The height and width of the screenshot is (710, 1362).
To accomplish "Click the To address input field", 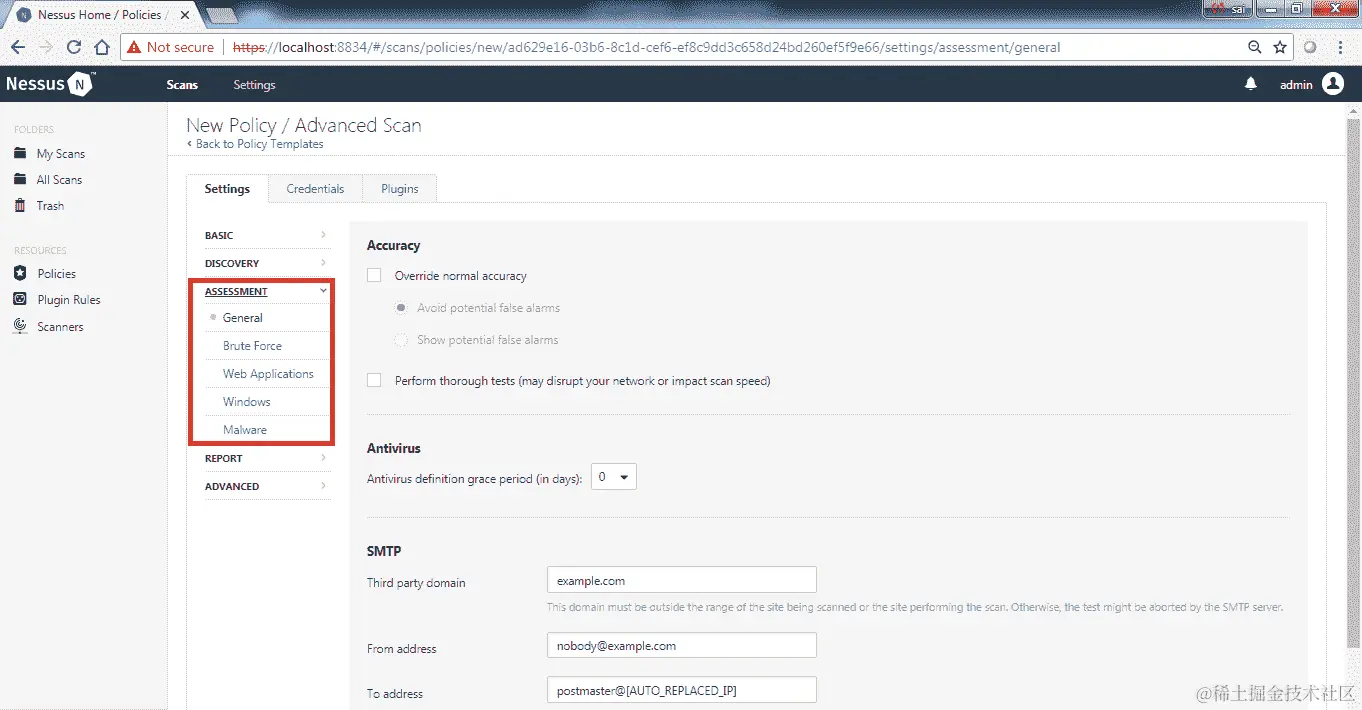I will point(682,691).
